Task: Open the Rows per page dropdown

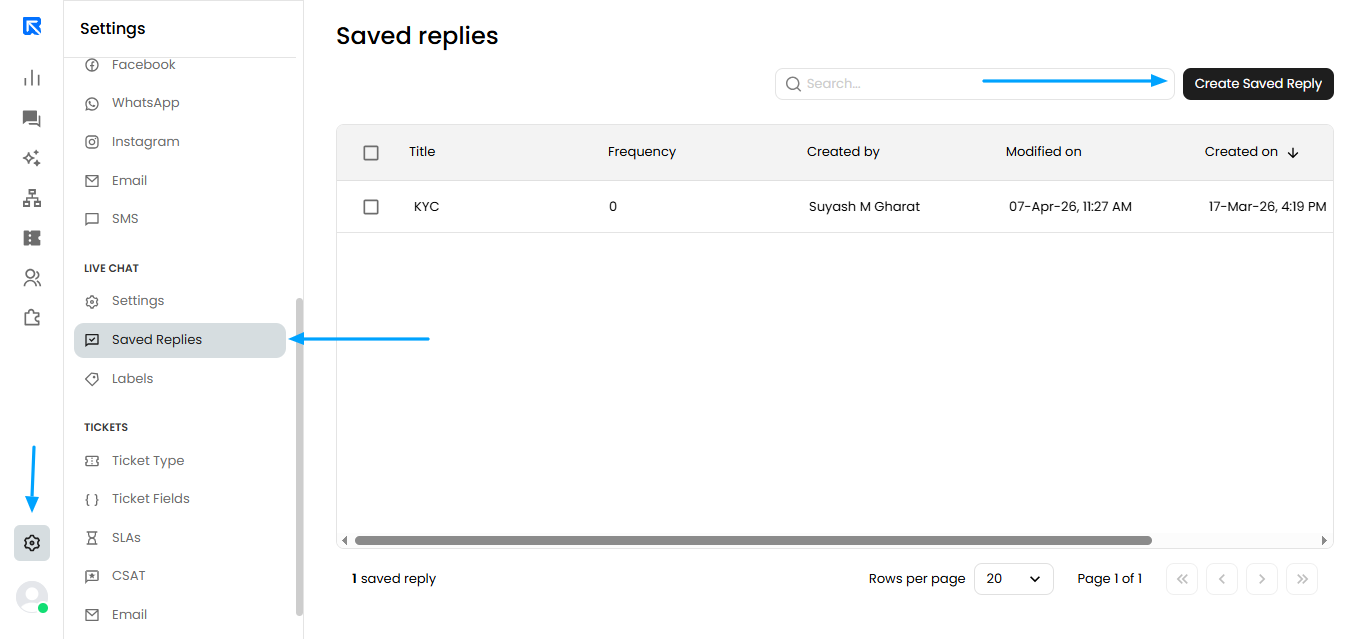Action: tap(1014, 579)
